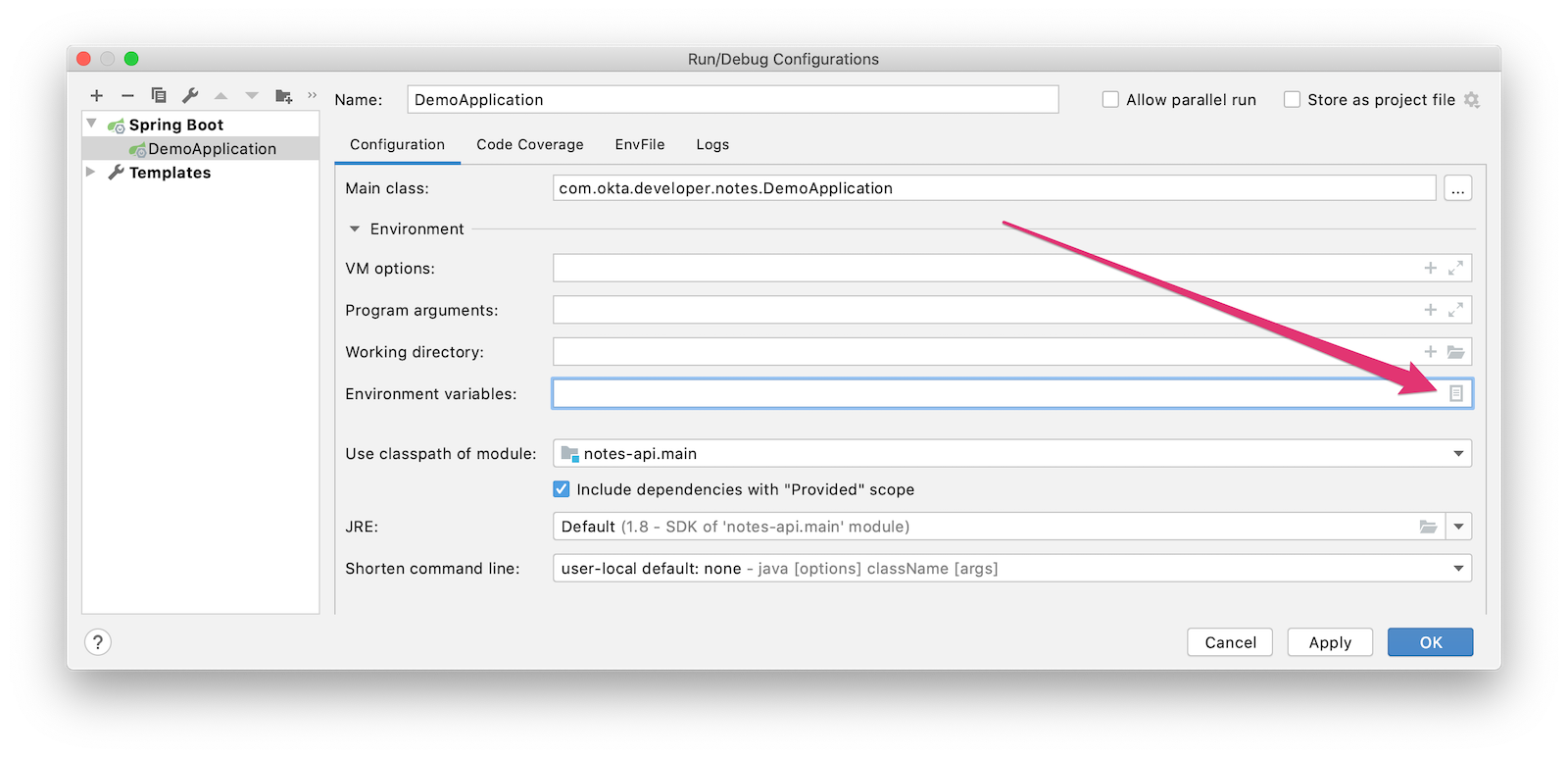Browse for working directory folder icon

click(x=1456, y=352)
